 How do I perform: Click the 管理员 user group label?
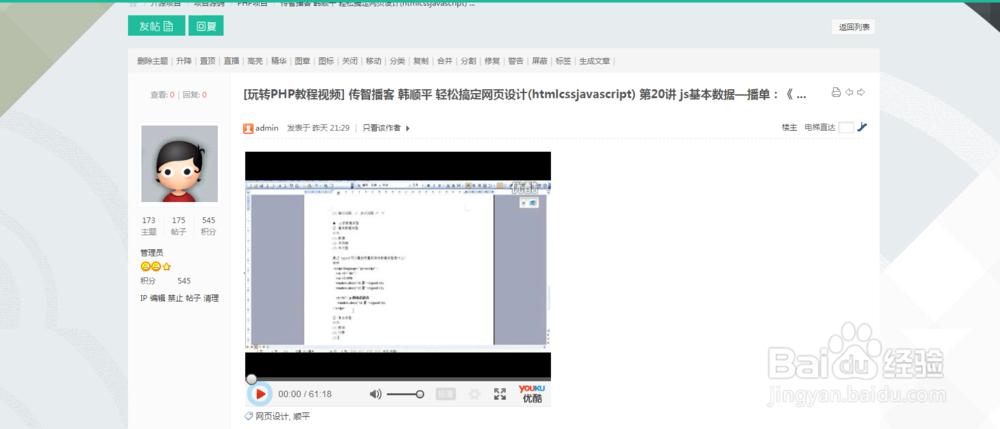point(152,252)
